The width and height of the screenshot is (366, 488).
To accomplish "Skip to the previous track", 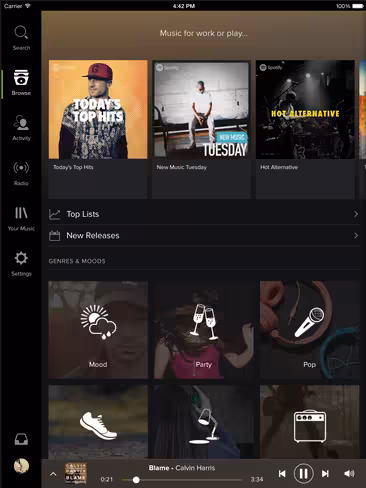I will [282, 473].
